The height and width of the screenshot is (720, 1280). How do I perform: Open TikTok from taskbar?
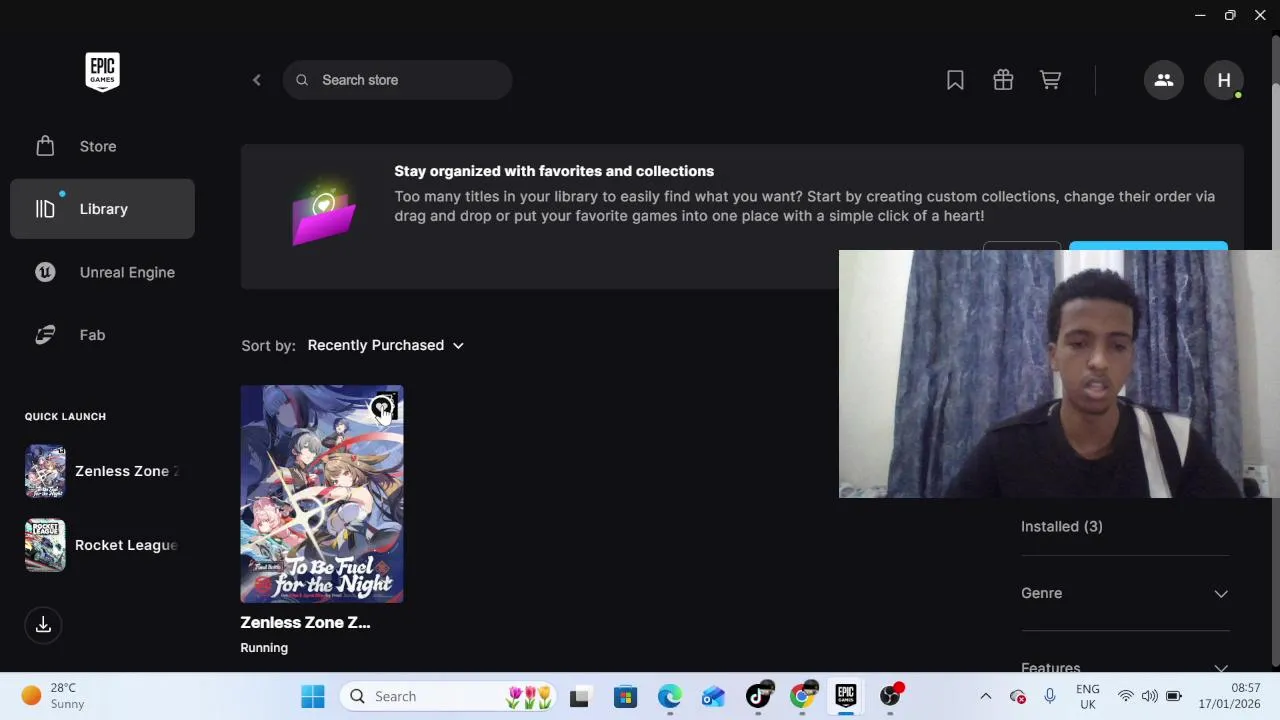(759, 696)
